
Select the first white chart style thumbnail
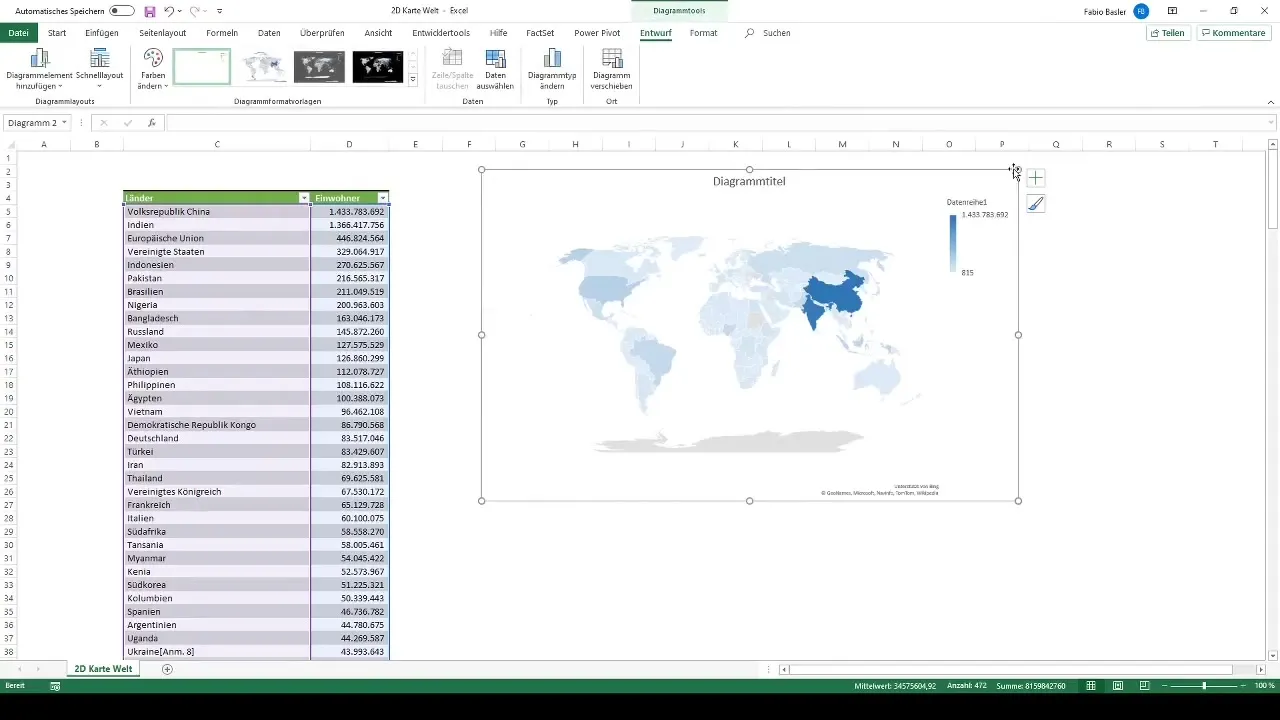tap(202, 67)
